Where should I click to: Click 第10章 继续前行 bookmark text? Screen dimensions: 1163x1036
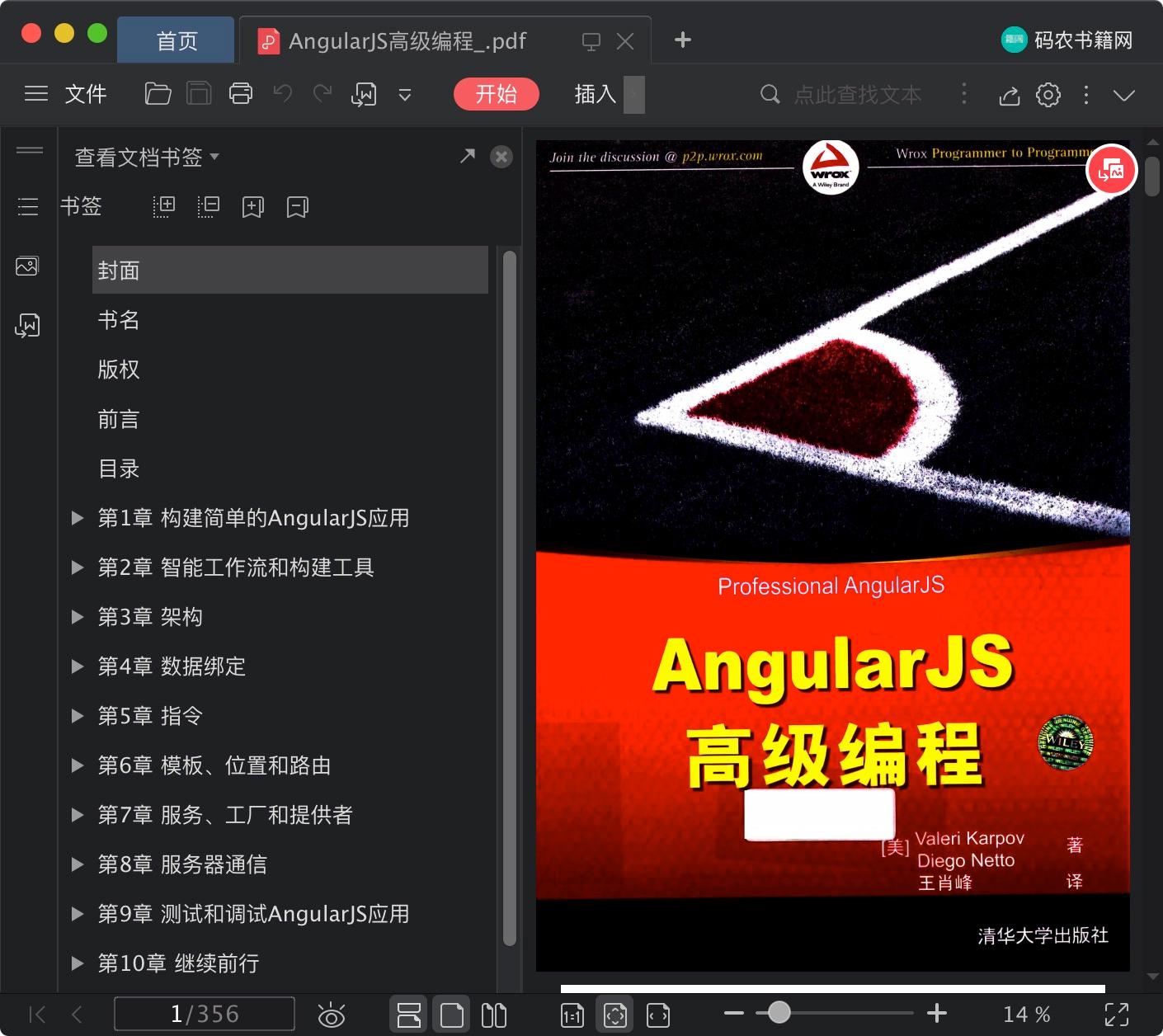(178, 963)
